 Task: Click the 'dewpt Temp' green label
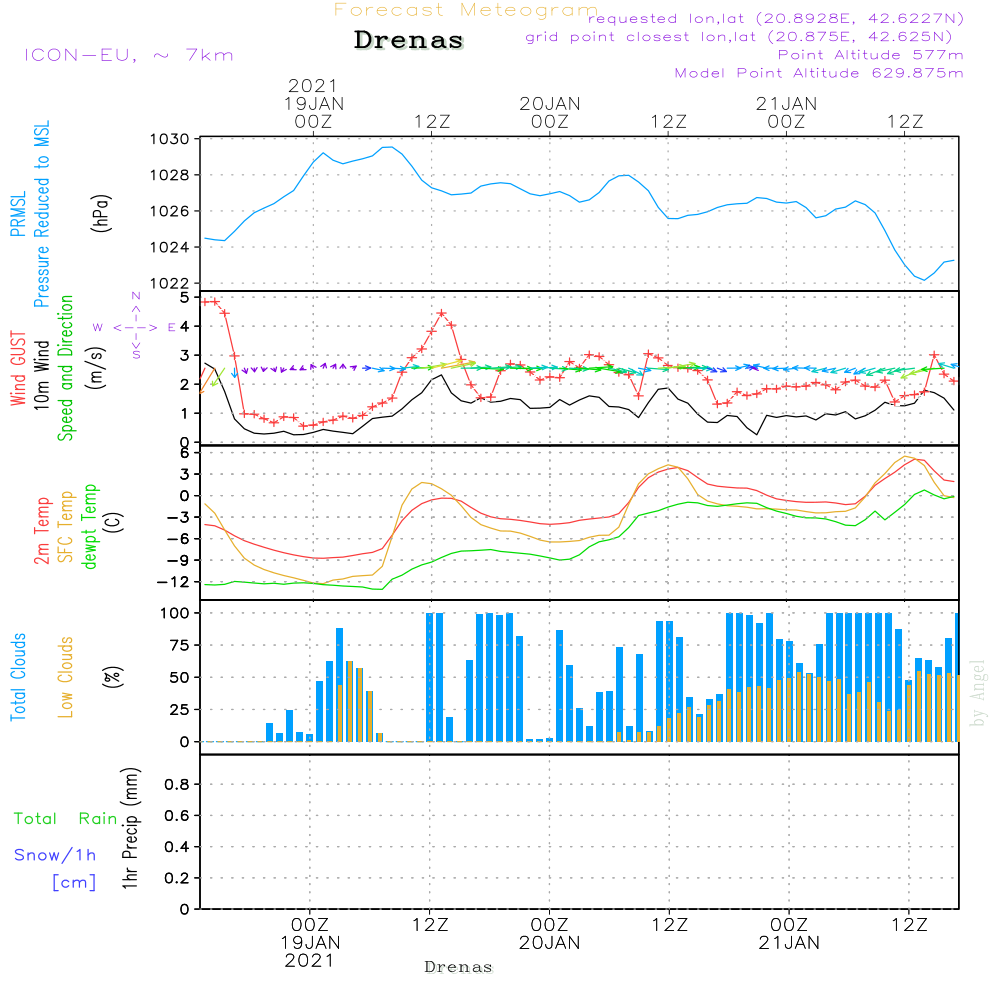tap(89, 526)
